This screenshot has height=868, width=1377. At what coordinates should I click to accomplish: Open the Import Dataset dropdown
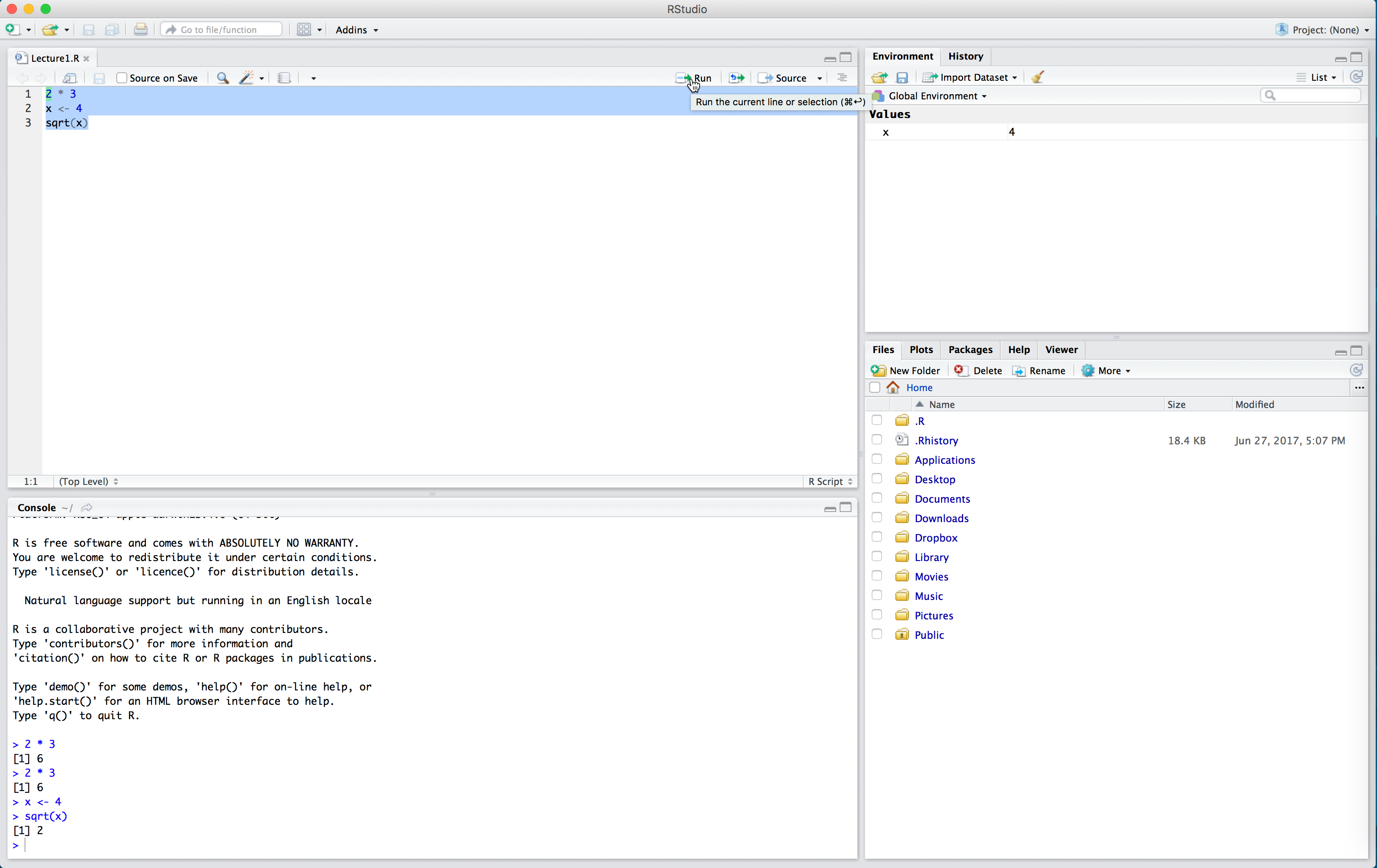pos(970,77)
